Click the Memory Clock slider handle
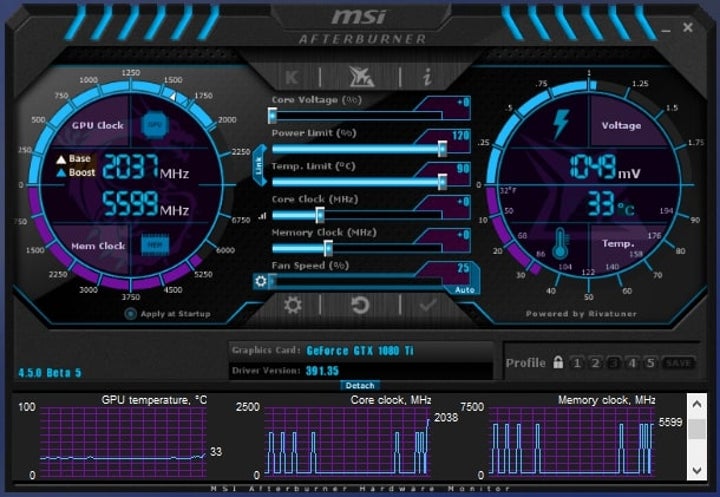 click(329, 247)
